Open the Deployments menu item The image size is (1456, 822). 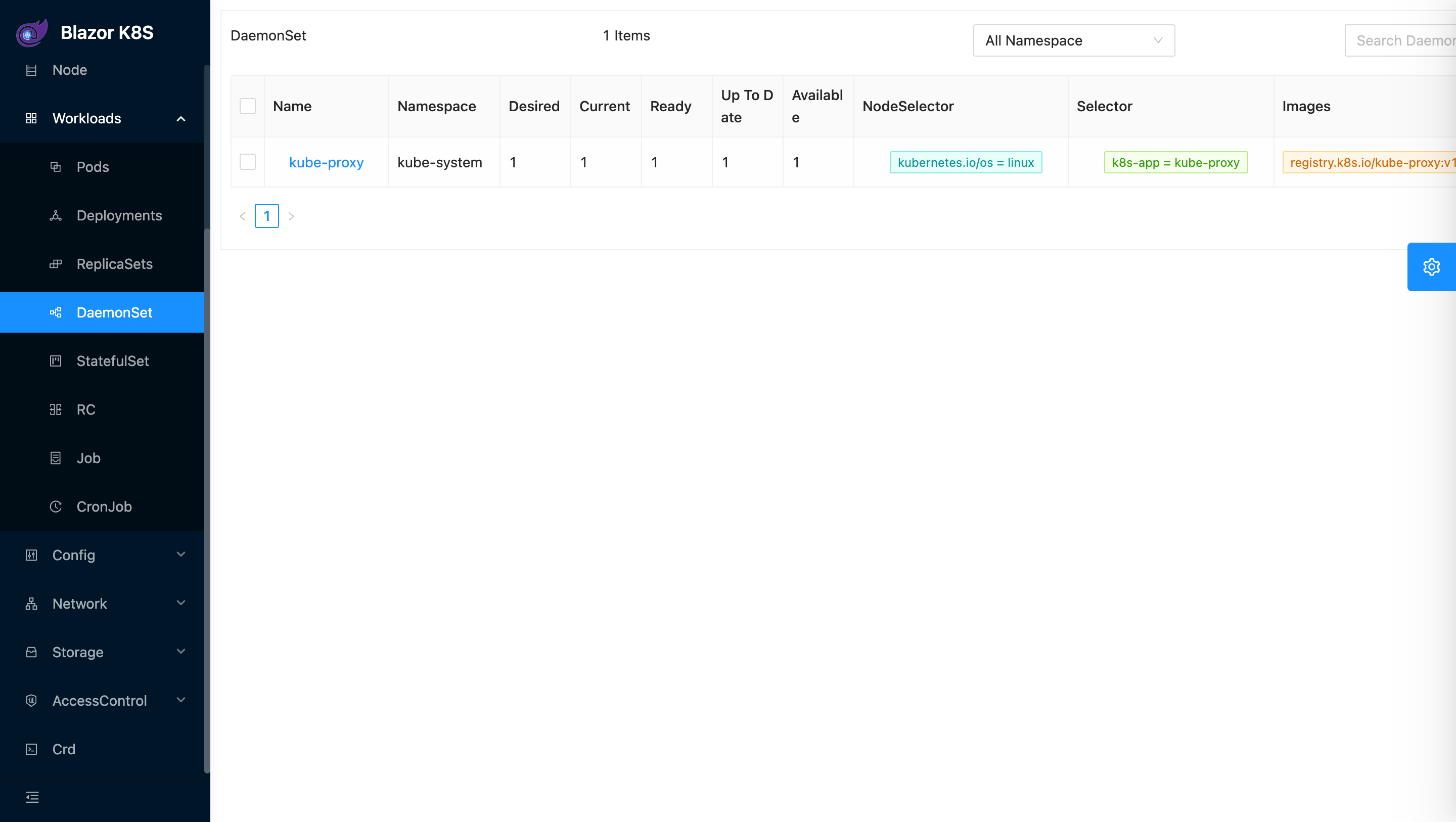pos(102,215)
